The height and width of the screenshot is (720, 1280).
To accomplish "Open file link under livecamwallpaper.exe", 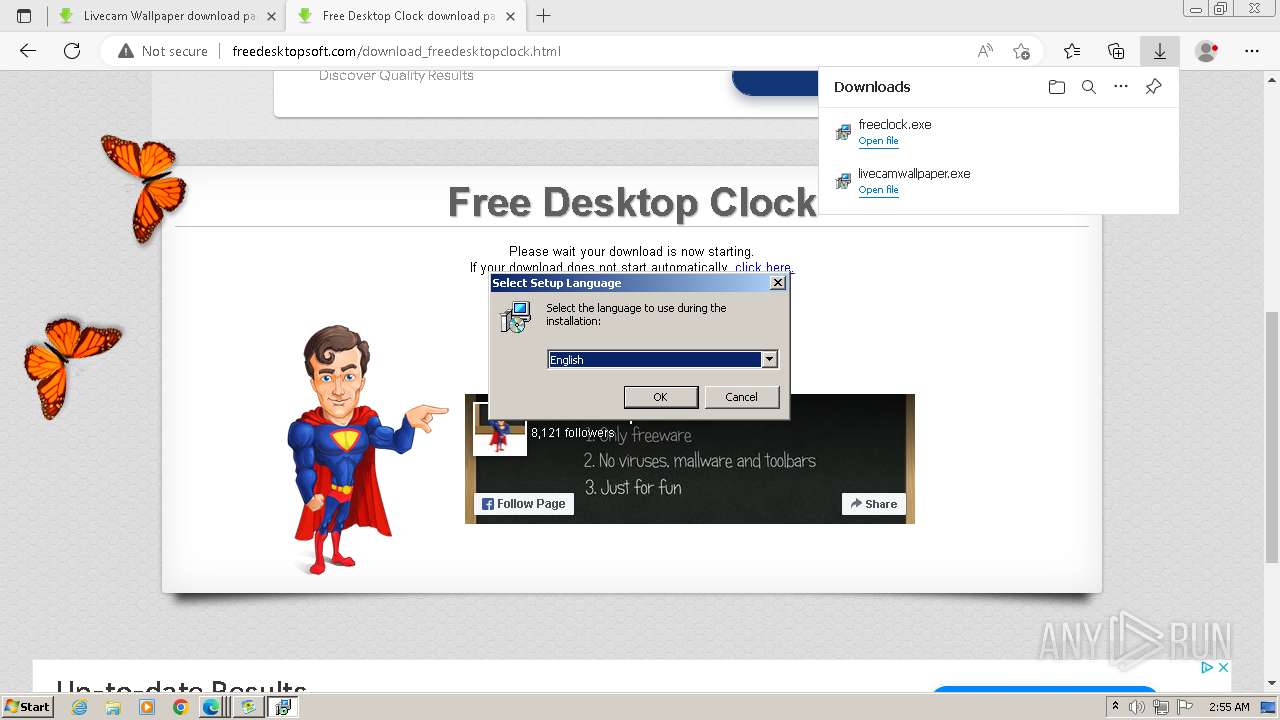I will click(x=878, y=190).
